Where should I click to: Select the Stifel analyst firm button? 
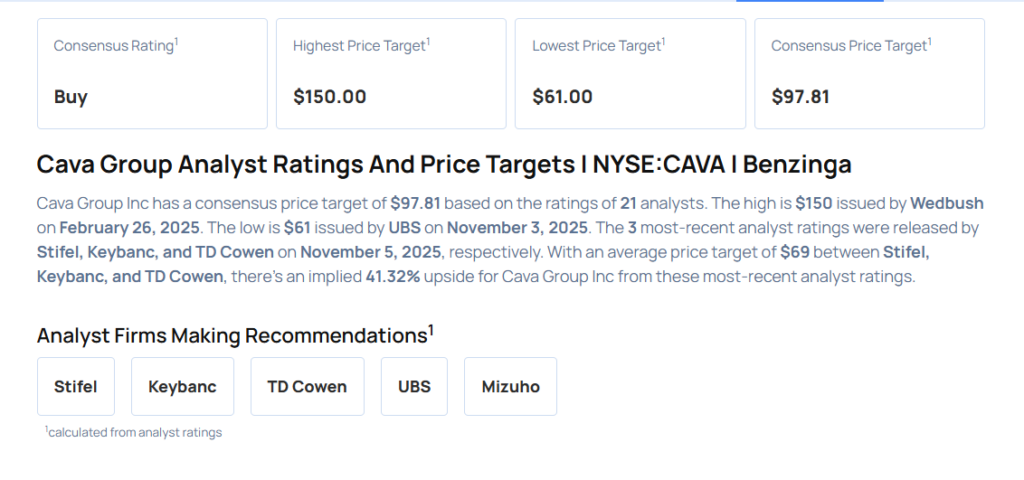tap(75, 386)
